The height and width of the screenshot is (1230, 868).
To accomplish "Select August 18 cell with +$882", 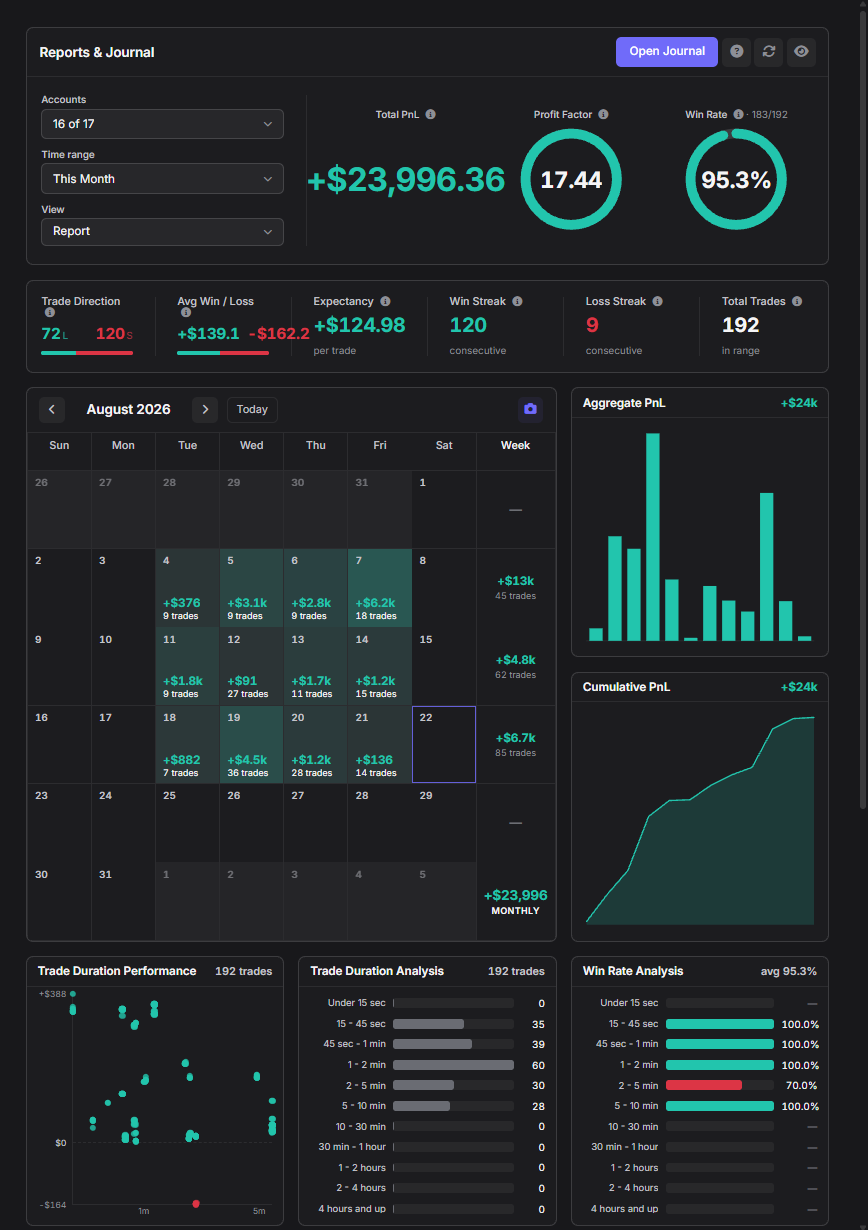I will pos(187,744).
